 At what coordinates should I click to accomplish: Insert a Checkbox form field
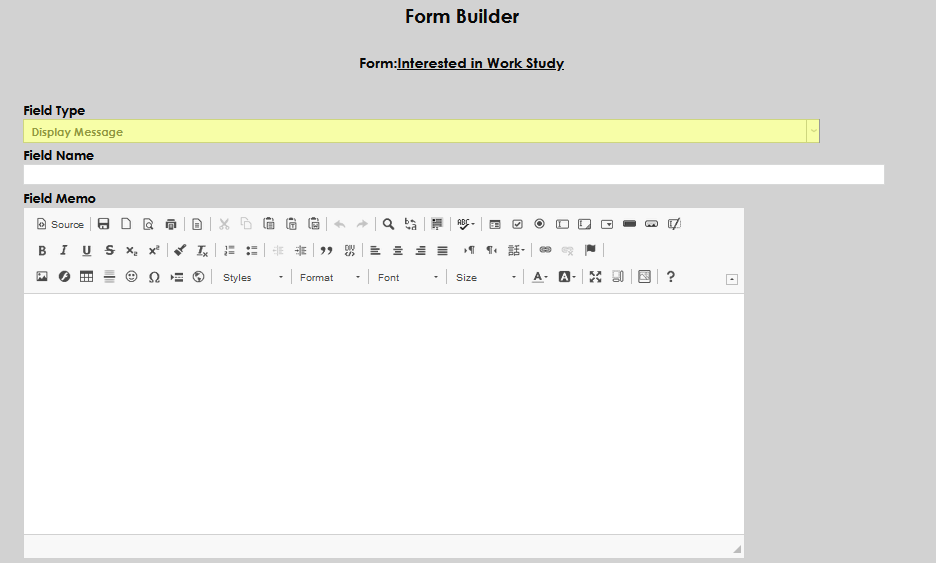pyautogui.click(x=518, y=224)
